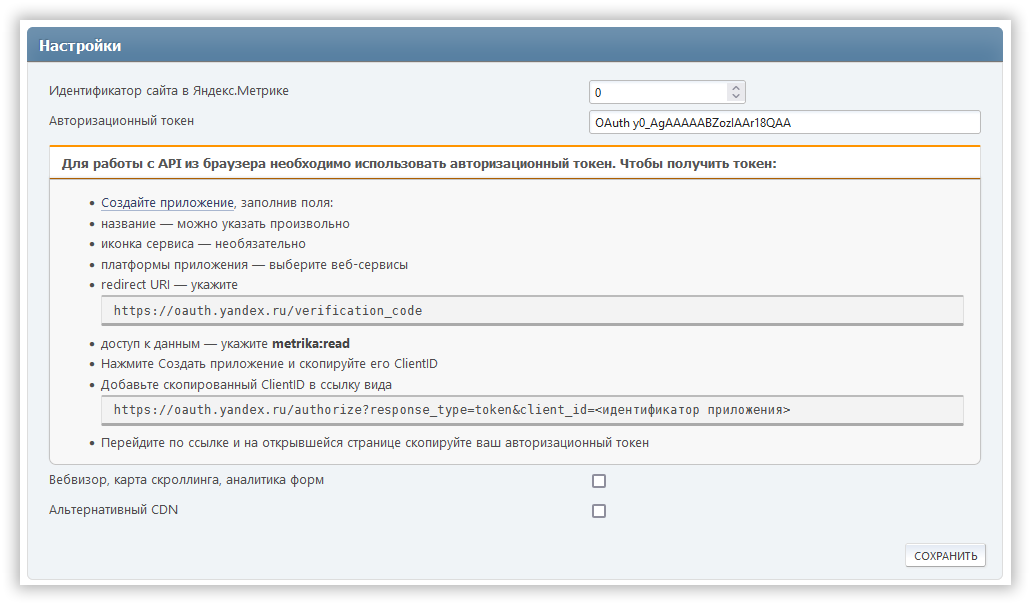Open the 'Создайте приложение' link
The width and height of the screenshot is (1031, 605).
(x=167, y=203)
